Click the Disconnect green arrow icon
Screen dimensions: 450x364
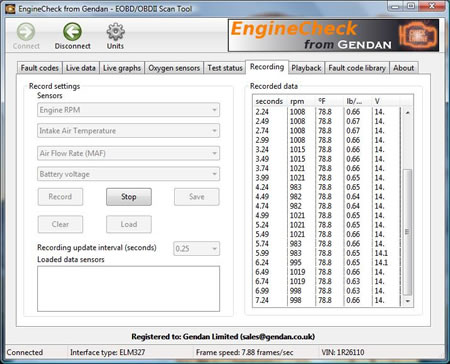[x=72, y=32]
